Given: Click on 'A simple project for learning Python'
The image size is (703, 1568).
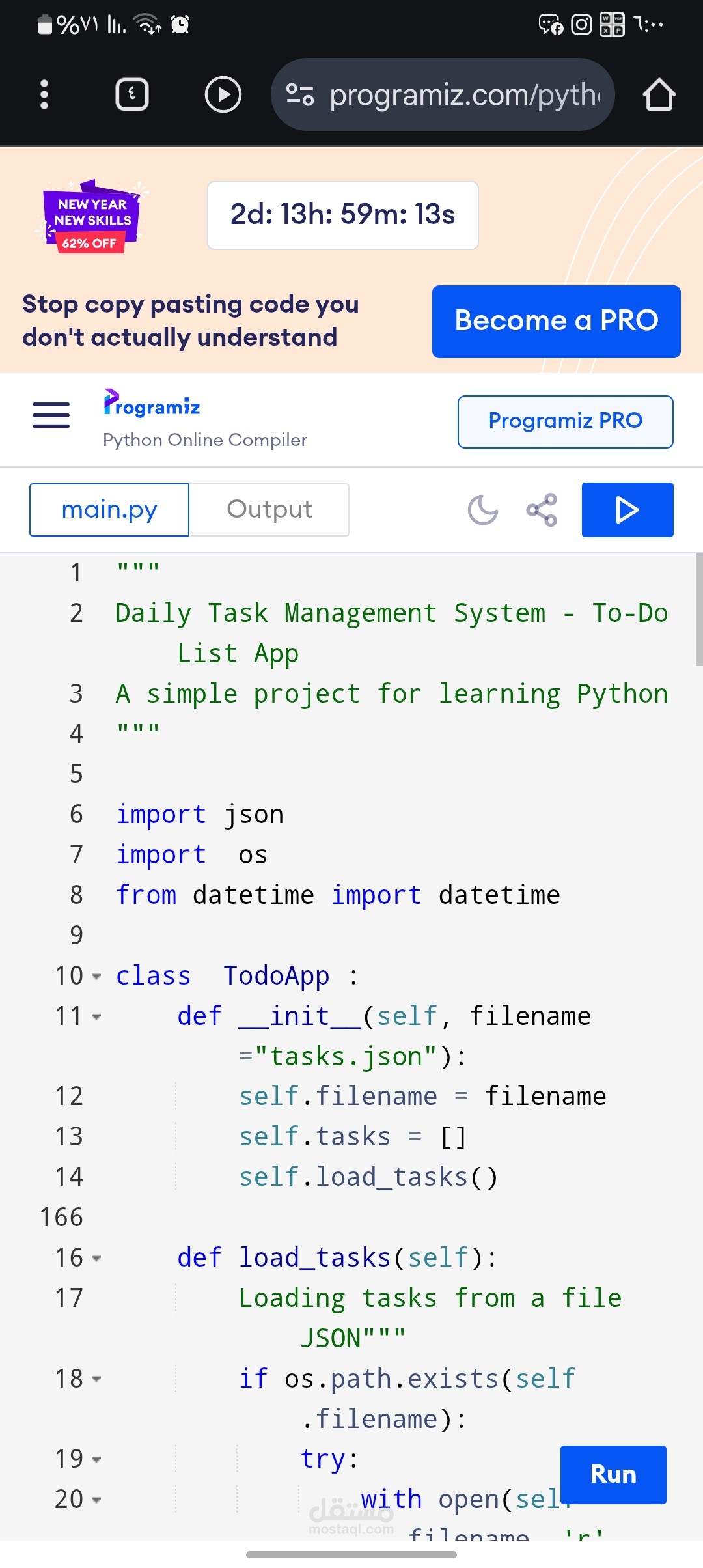Looking at the screenshot, I should [392, 694].
